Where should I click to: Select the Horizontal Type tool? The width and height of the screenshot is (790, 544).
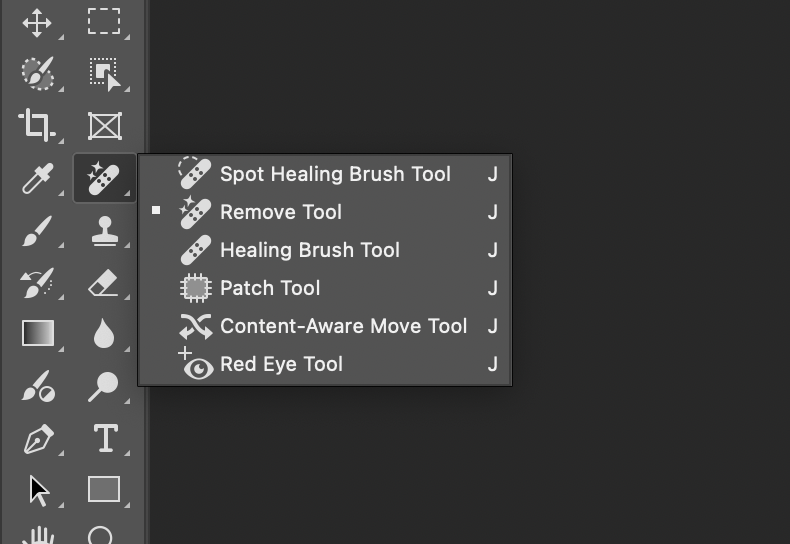pyautogui.click(x=104, y=438)
